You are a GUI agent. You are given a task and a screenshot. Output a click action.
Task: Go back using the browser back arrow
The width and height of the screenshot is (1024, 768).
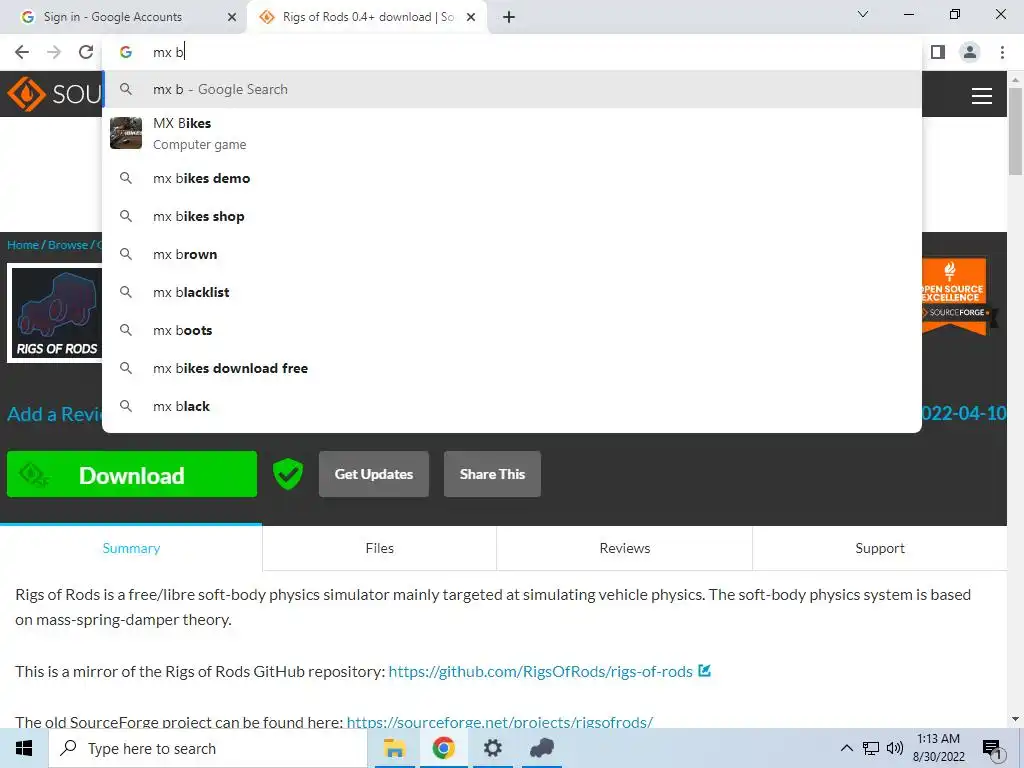click(x=22, y=52)
